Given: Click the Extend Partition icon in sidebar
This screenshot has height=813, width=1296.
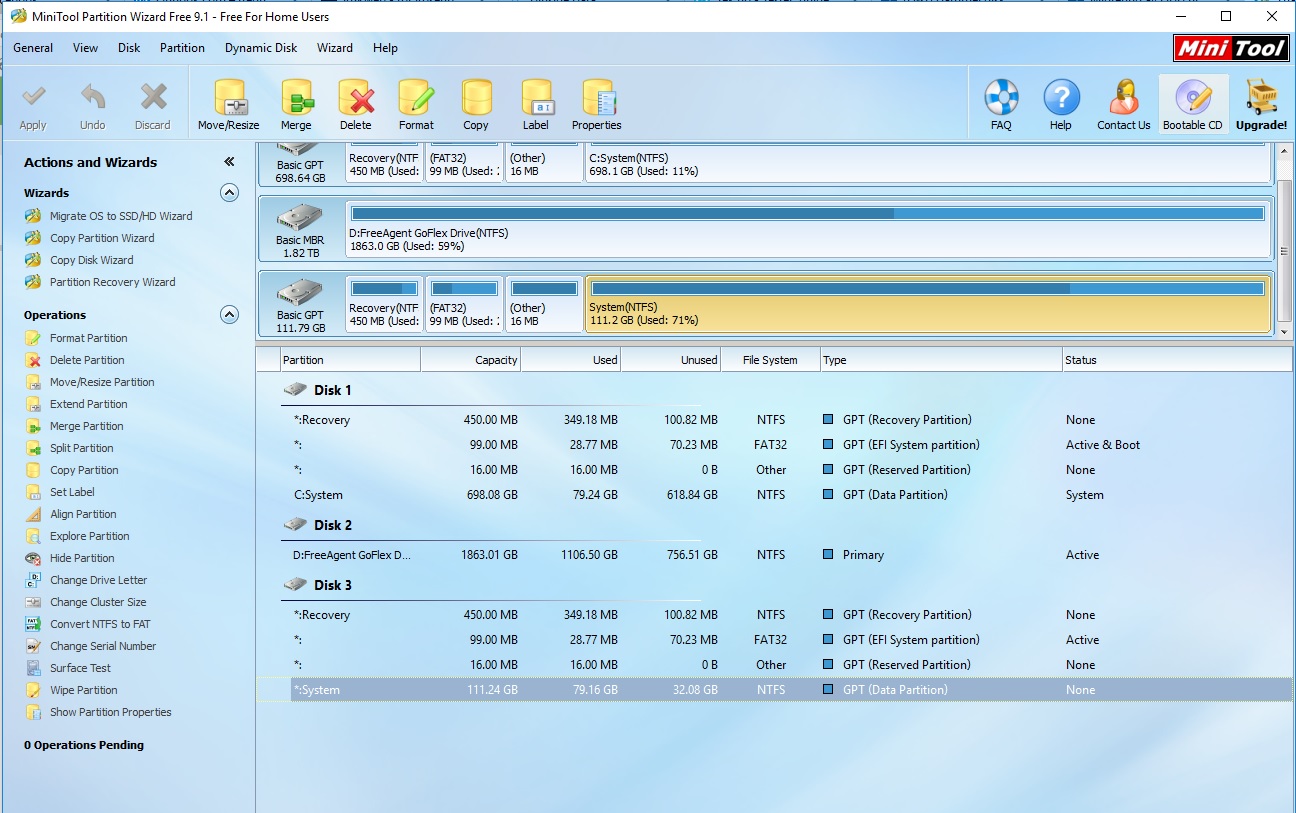Looking at the screenshot, I should [33, 404].
